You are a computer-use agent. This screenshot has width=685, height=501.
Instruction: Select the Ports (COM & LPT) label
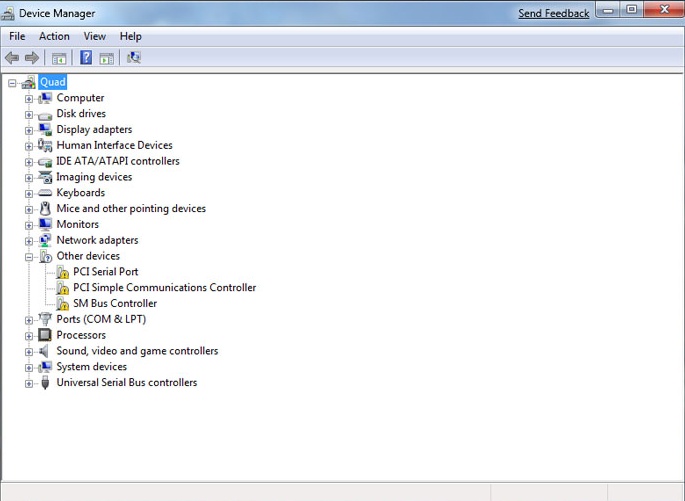point(101,319)
